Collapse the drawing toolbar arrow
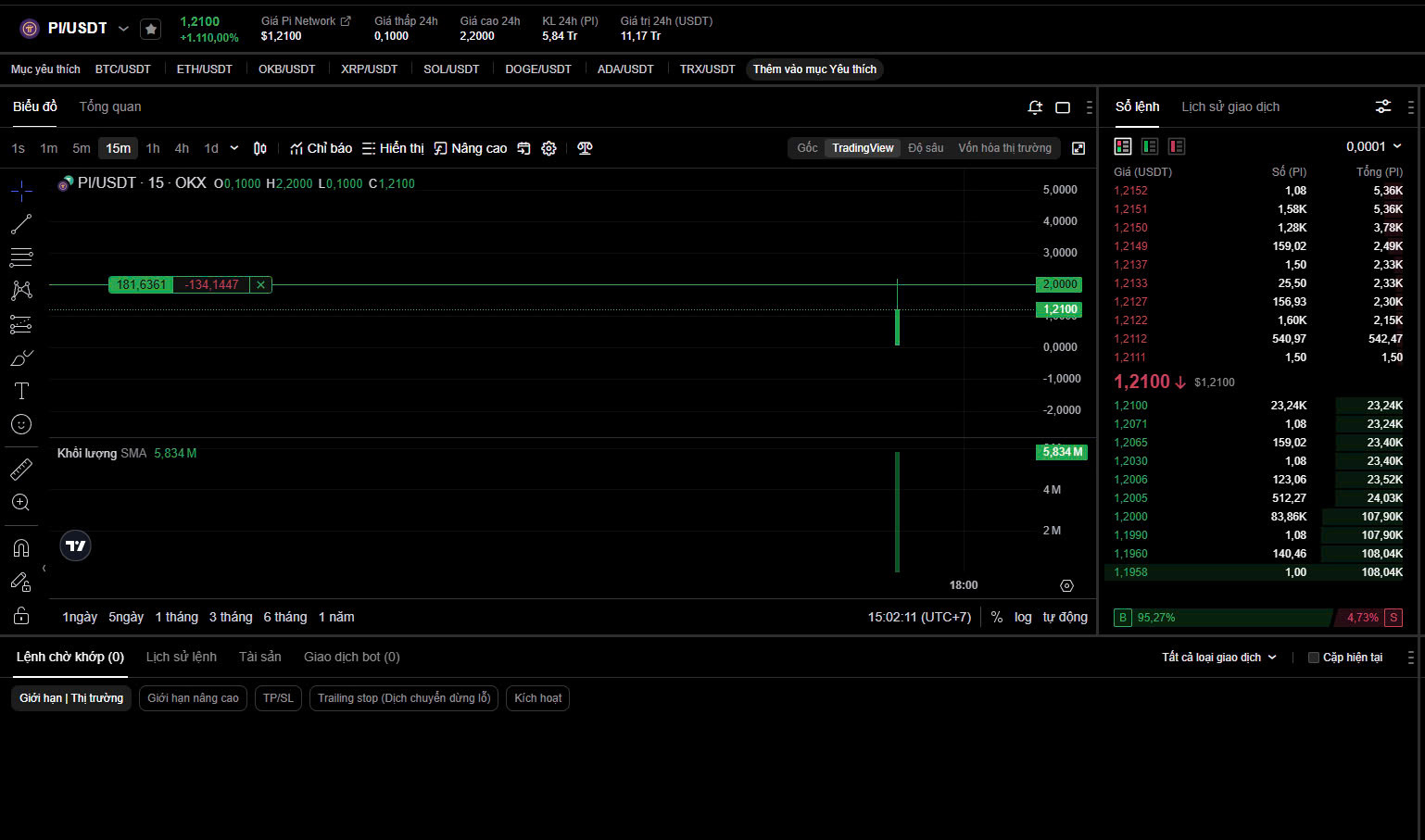The height and width of the screenshot is (840, 1425). (x=44, y=569)
